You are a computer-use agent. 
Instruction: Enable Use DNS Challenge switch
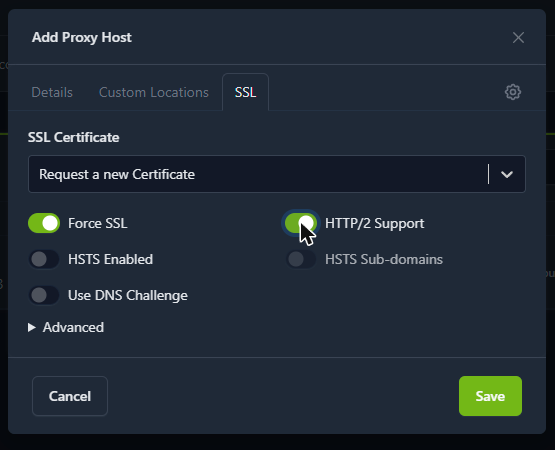click(x=44, y=295)
